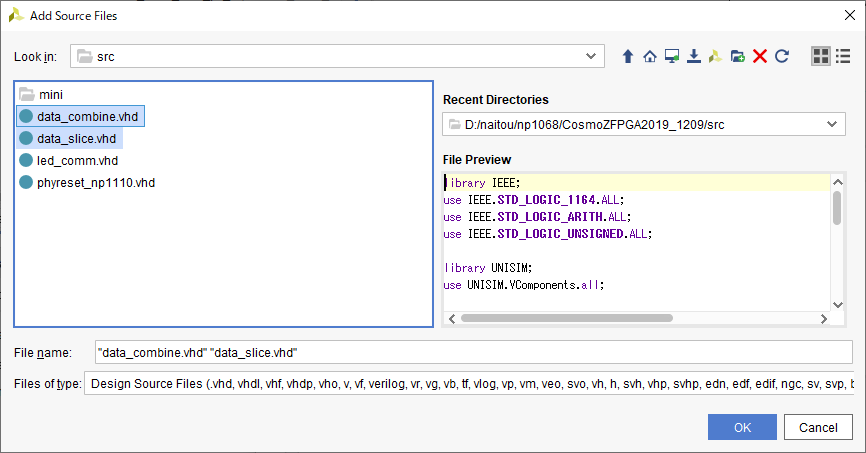866x453 pixels.
Task: Click File Preview horizontal scrollbar thumb
Action: (x=567, y=318)
